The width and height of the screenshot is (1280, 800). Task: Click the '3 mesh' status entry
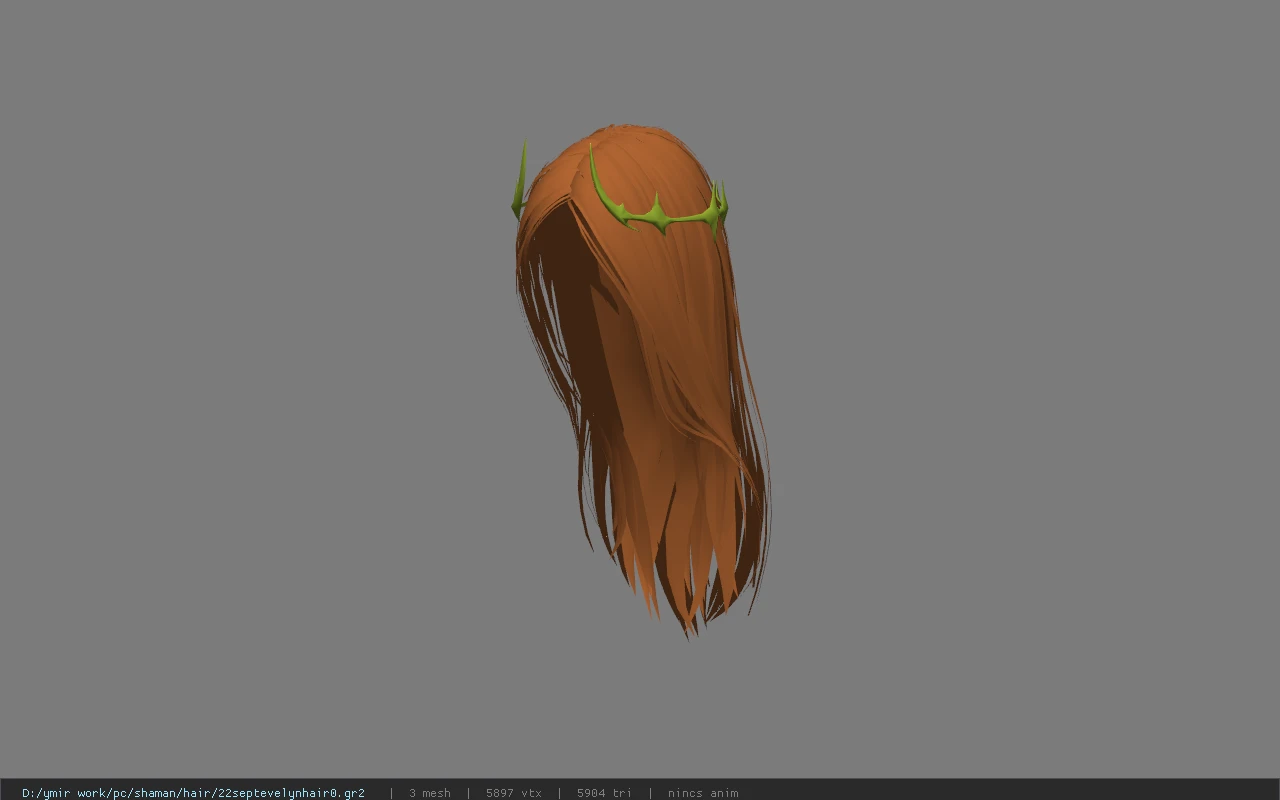coord(430,793)
